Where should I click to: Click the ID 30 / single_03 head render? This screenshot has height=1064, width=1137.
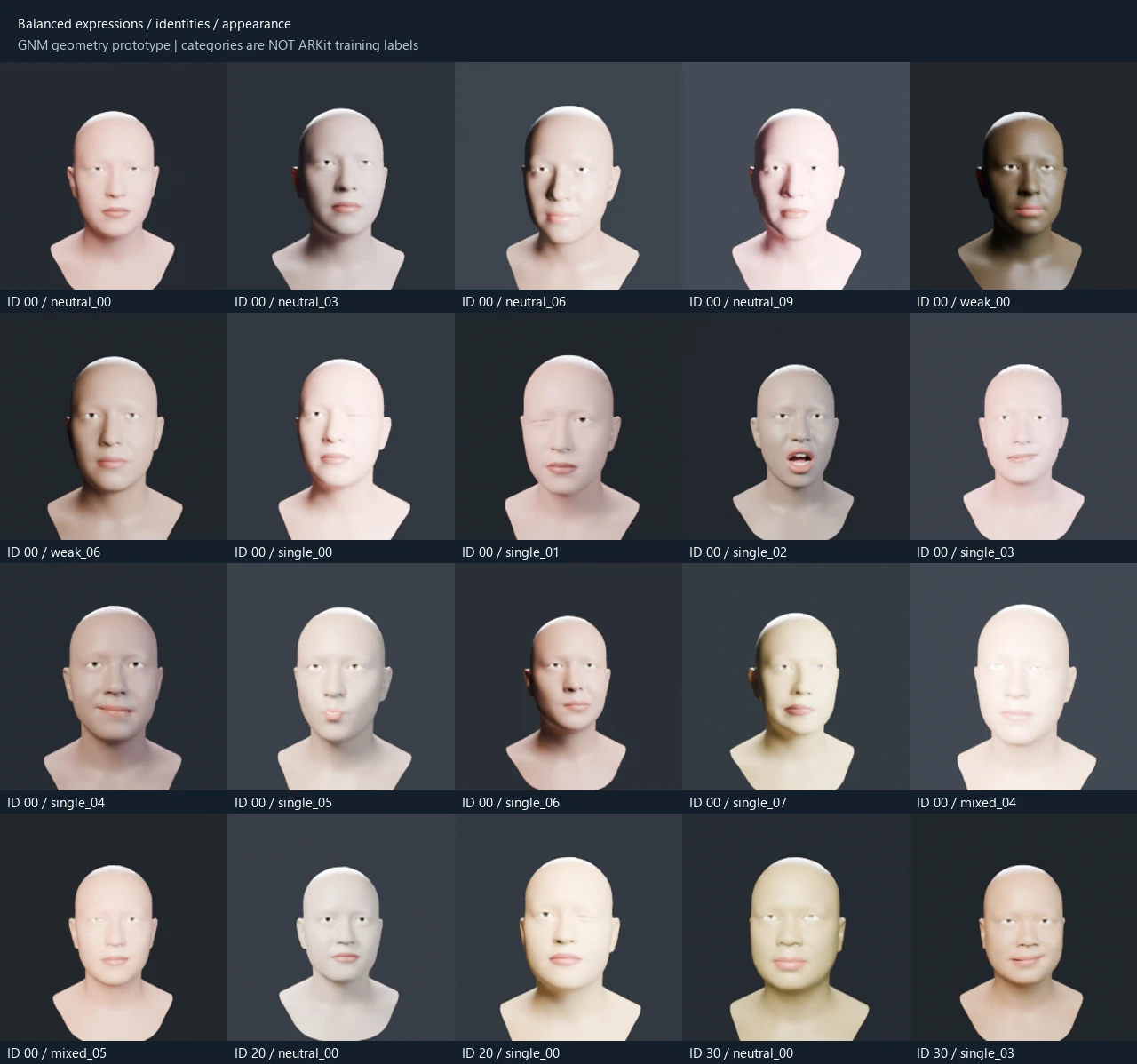tap(1023, 927)
